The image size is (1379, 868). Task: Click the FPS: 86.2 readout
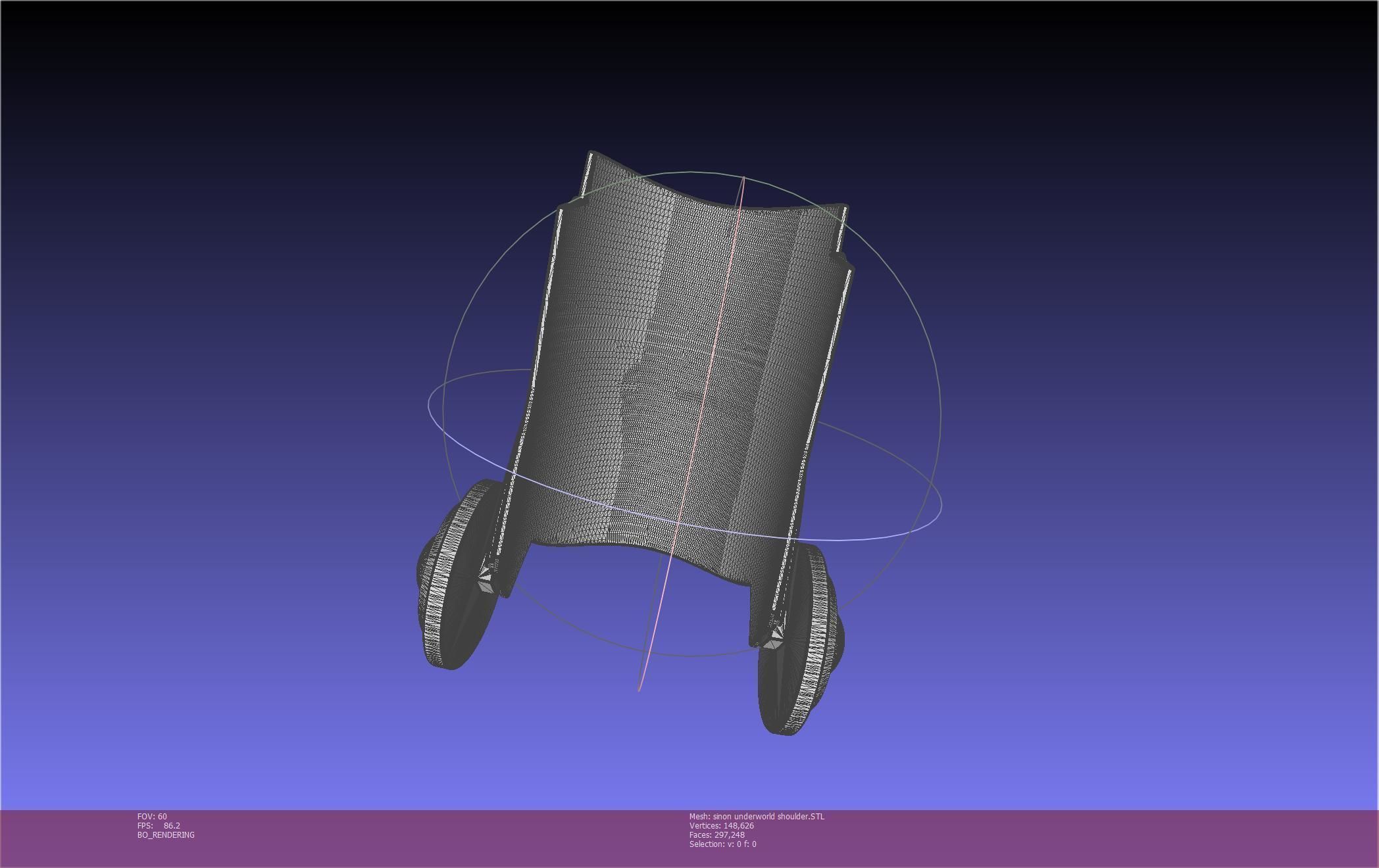coord(159,825)
